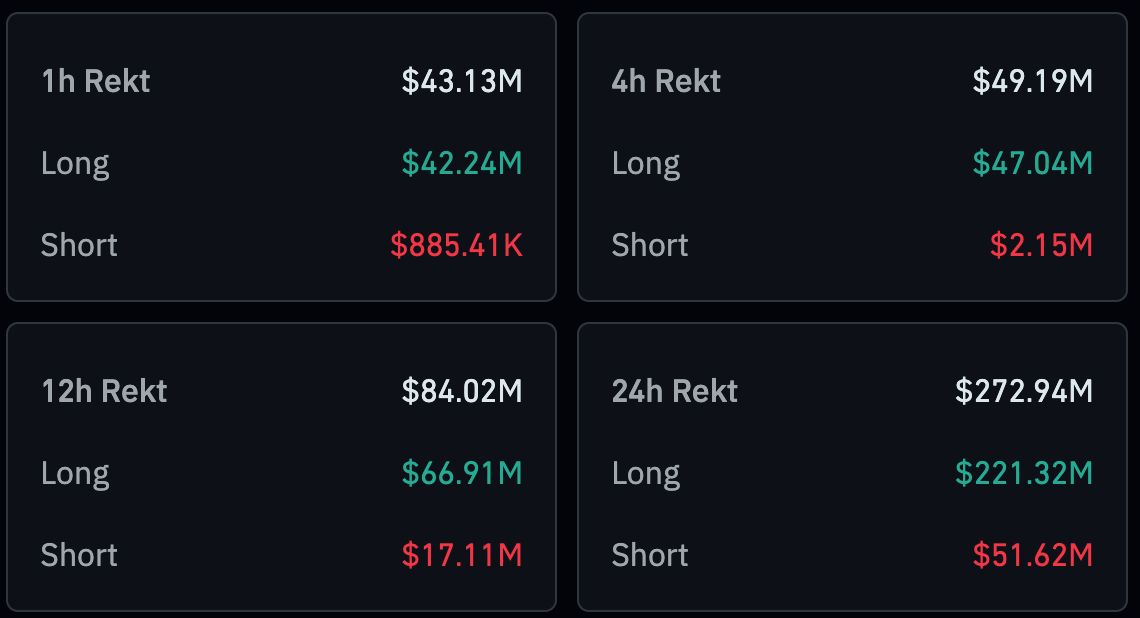
Task: Click the 4h Rekt card title
Action: [x=666, y=81]
